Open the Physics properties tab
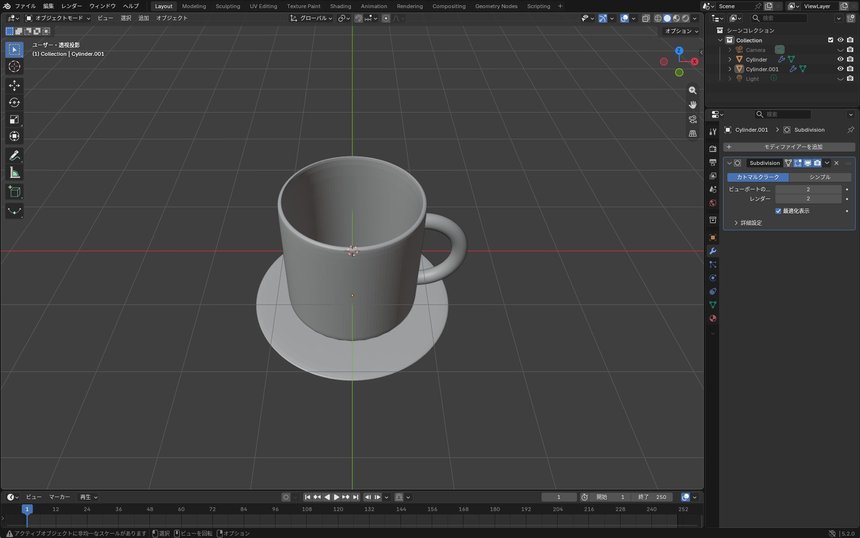The width and height of the screenshot is (860, 538). pyautogui.click(x=712, y=278)
